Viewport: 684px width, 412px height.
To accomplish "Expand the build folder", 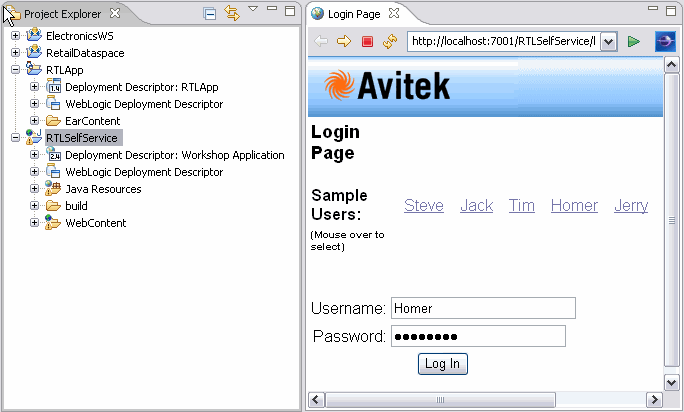I will [34, 205].
